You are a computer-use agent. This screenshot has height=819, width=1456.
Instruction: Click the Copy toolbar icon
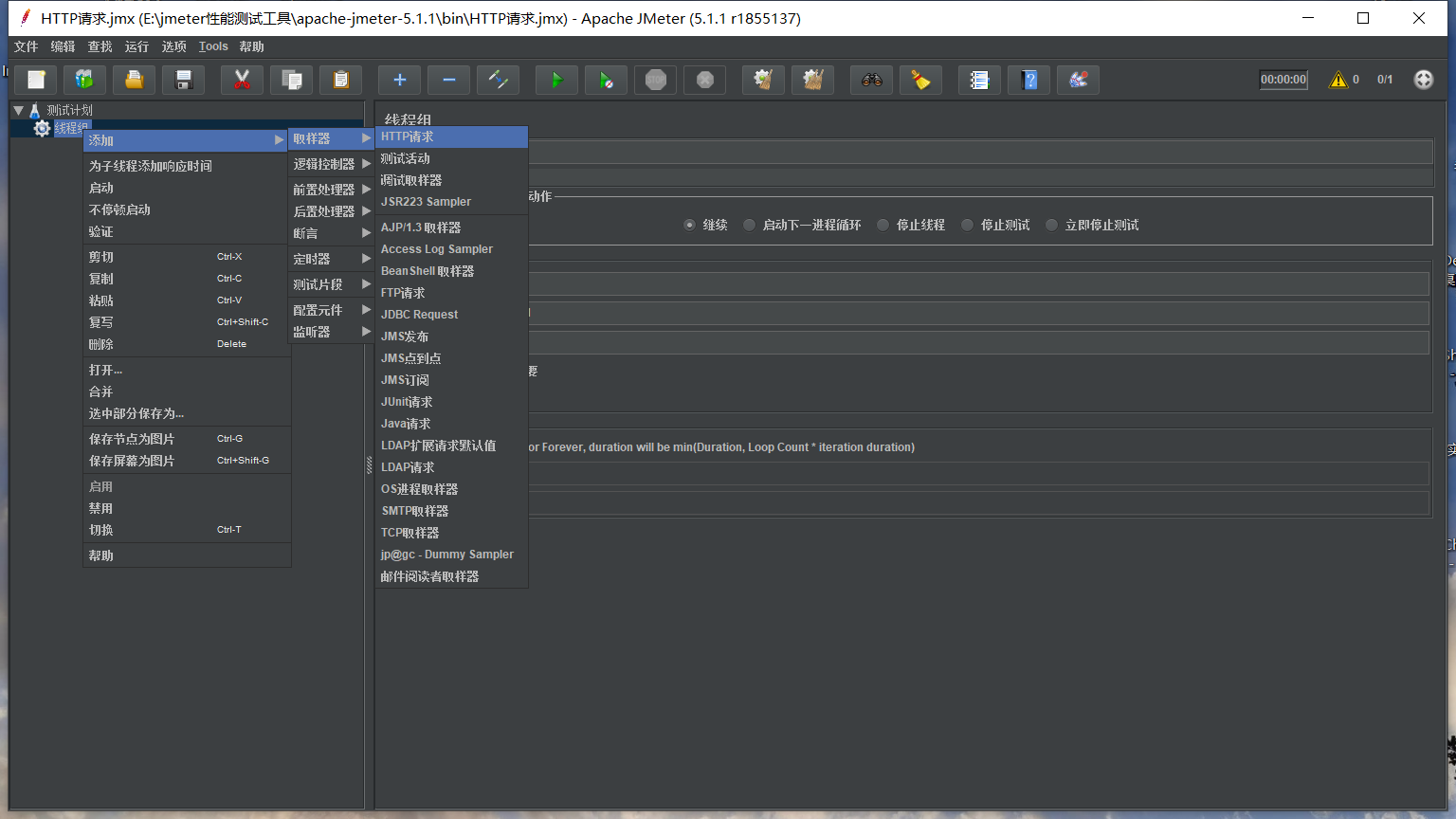click(292, 80)
